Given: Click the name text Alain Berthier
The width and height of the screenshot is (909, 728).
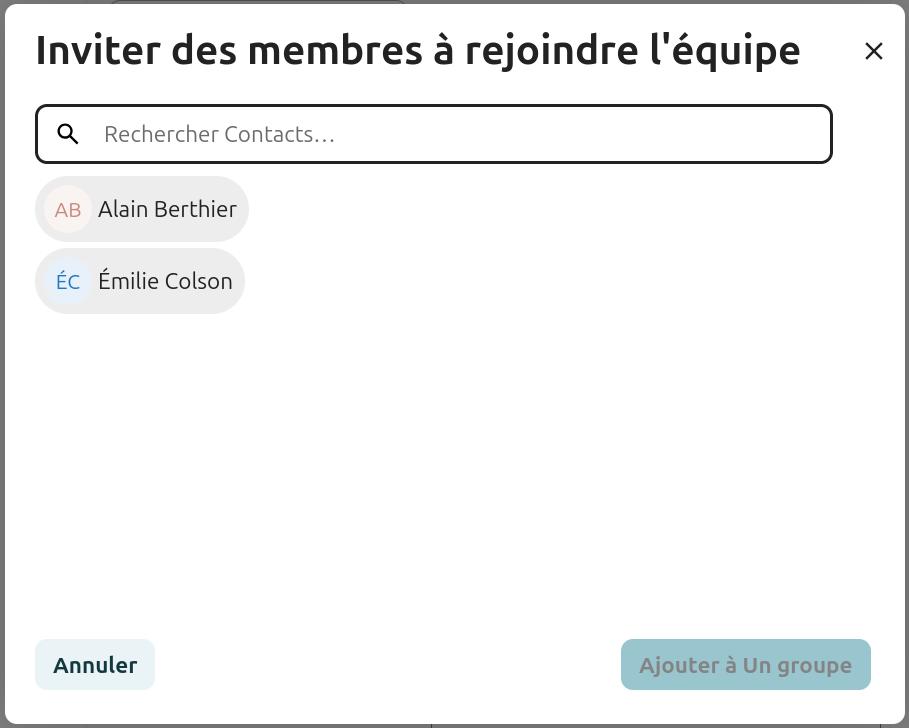Looking at the screenshot, I should pos(167,209).
